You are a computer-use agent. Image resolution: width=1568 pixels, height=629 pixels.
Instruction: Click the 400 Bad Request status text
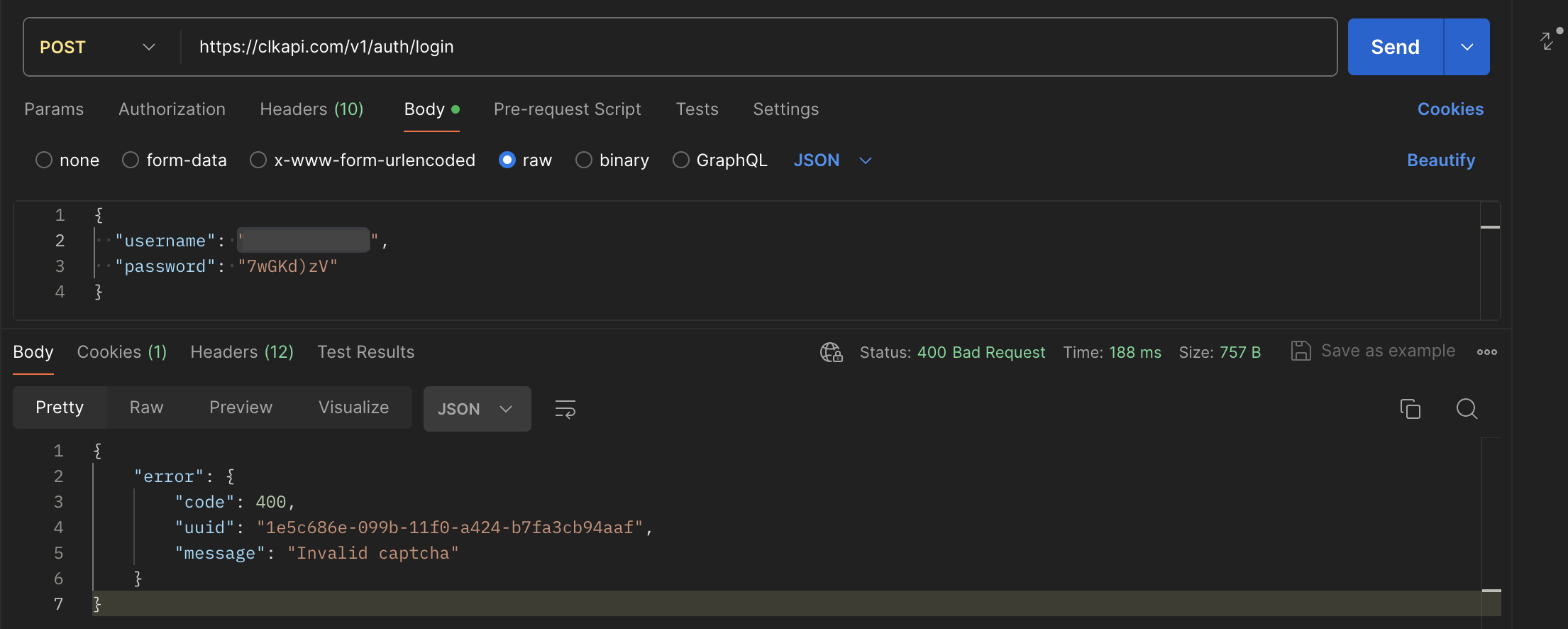click(981, 352)
